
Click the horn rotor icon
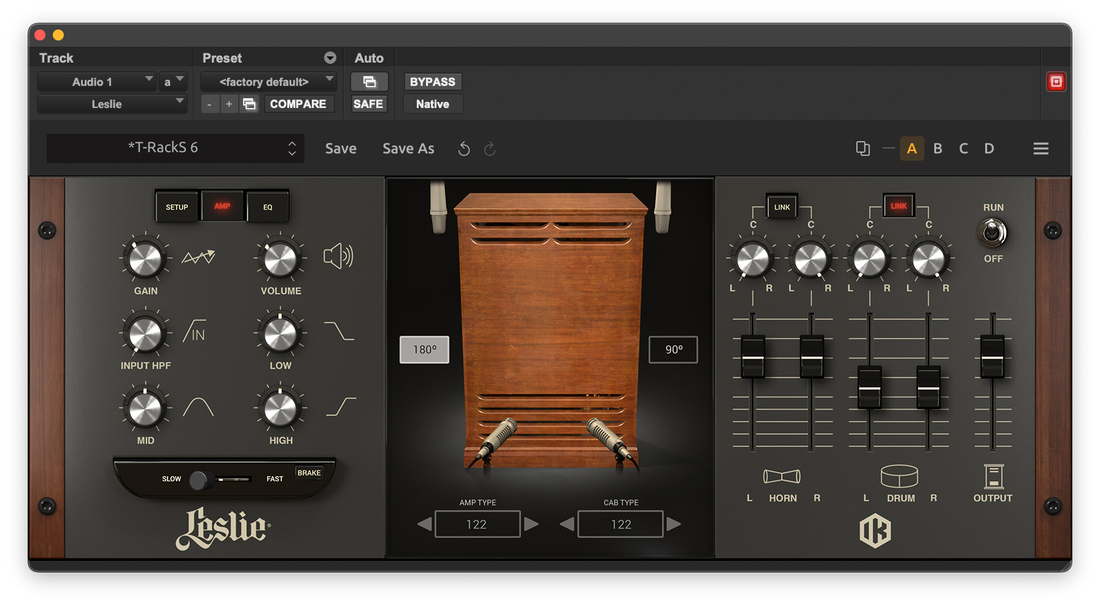[782, 477]
